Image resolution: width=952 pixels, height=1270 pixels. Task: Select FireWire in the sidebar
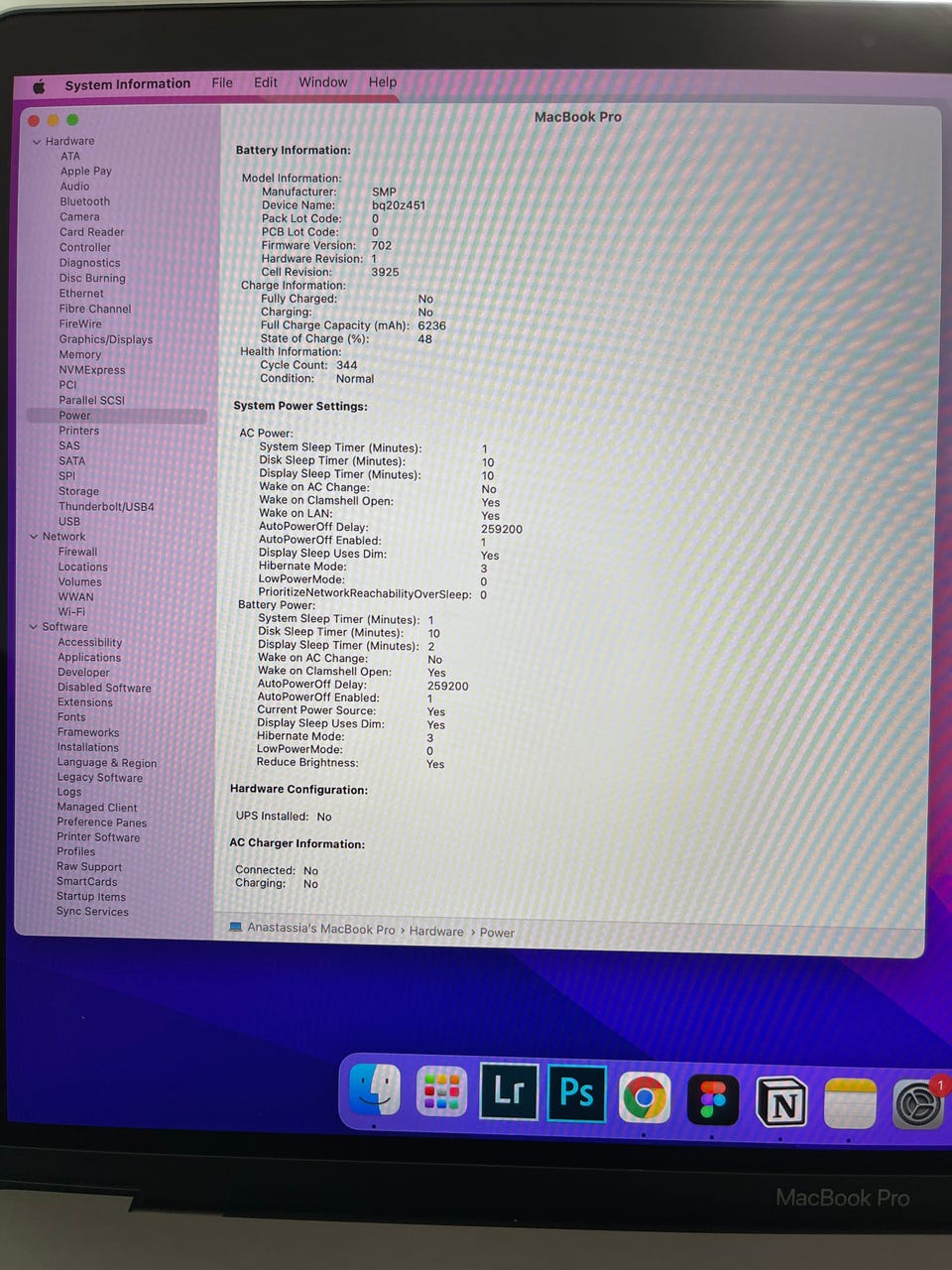(80, 323)
